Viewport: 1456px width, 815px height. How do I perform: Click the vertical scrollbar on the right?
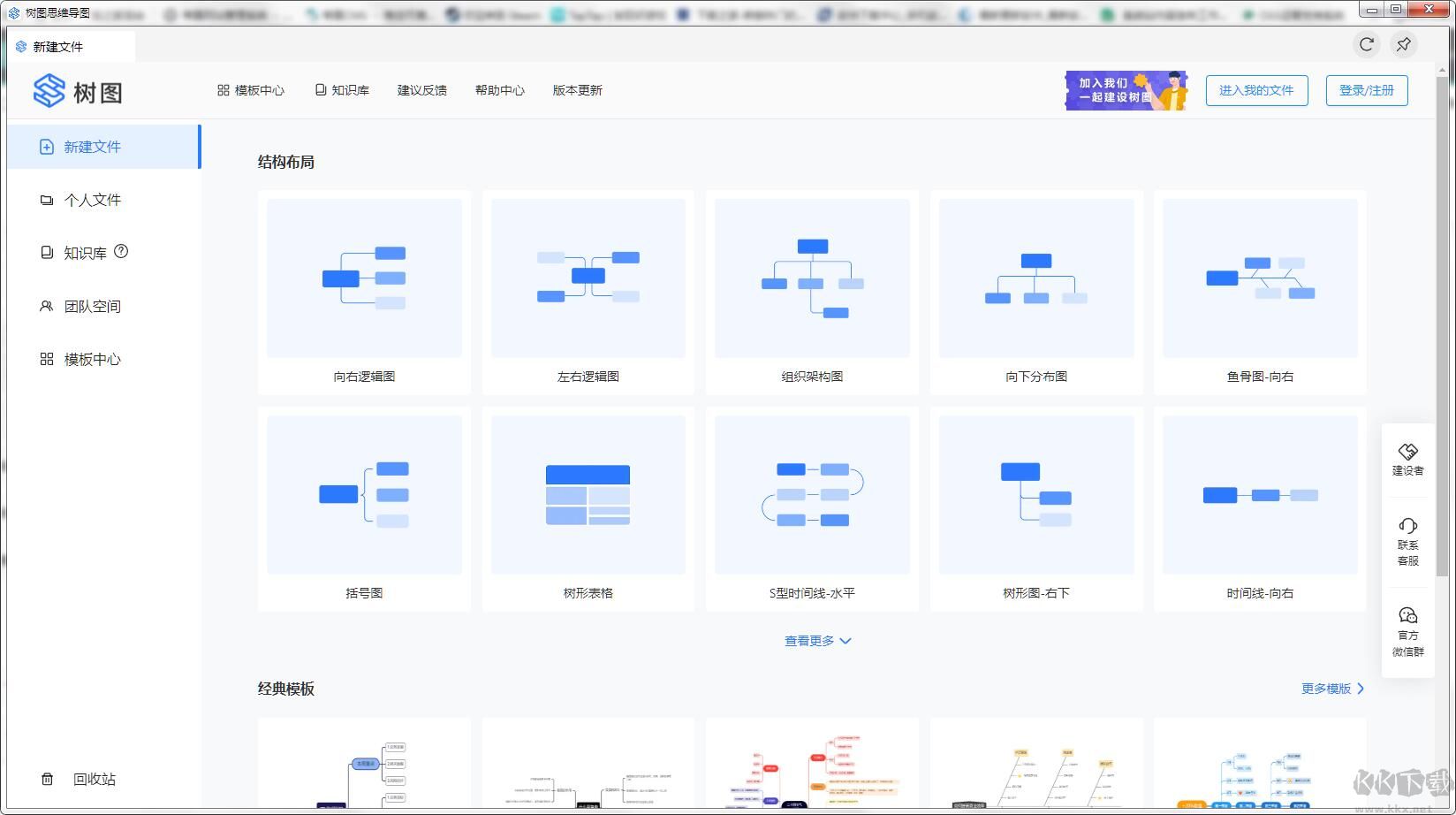(1443, 327)
